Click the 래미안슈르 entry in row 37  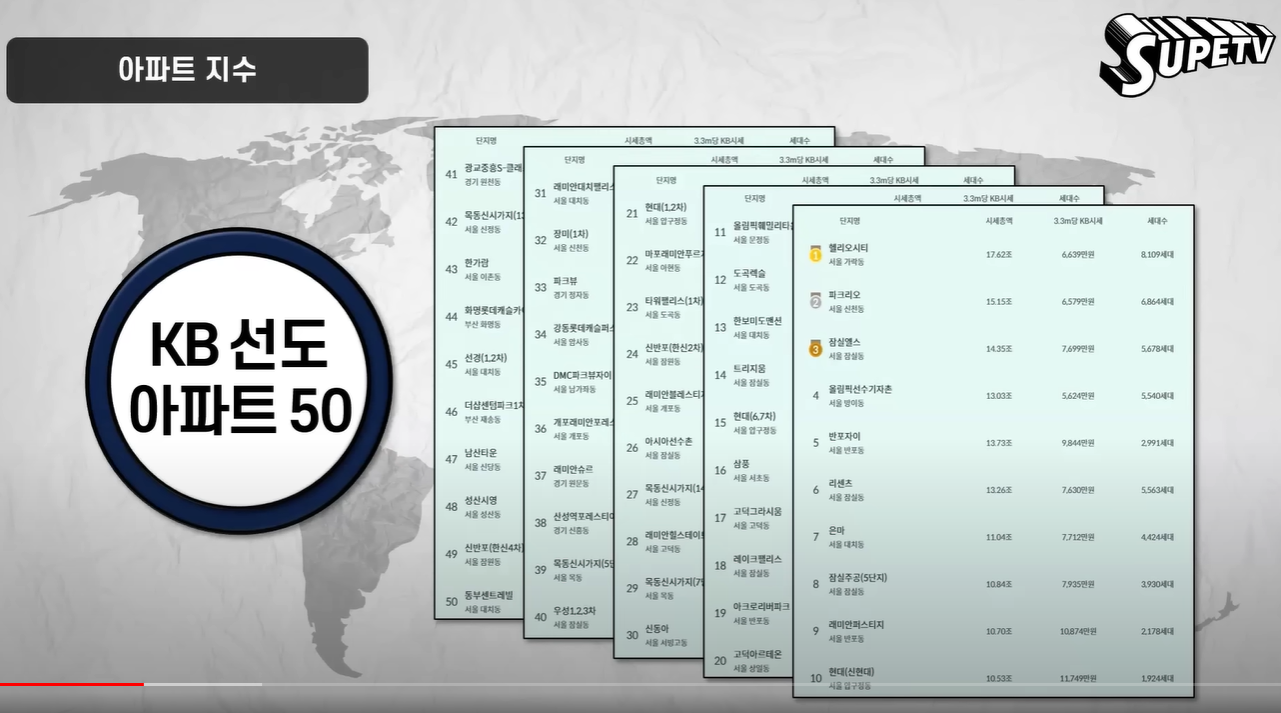[x=573, y=469]
